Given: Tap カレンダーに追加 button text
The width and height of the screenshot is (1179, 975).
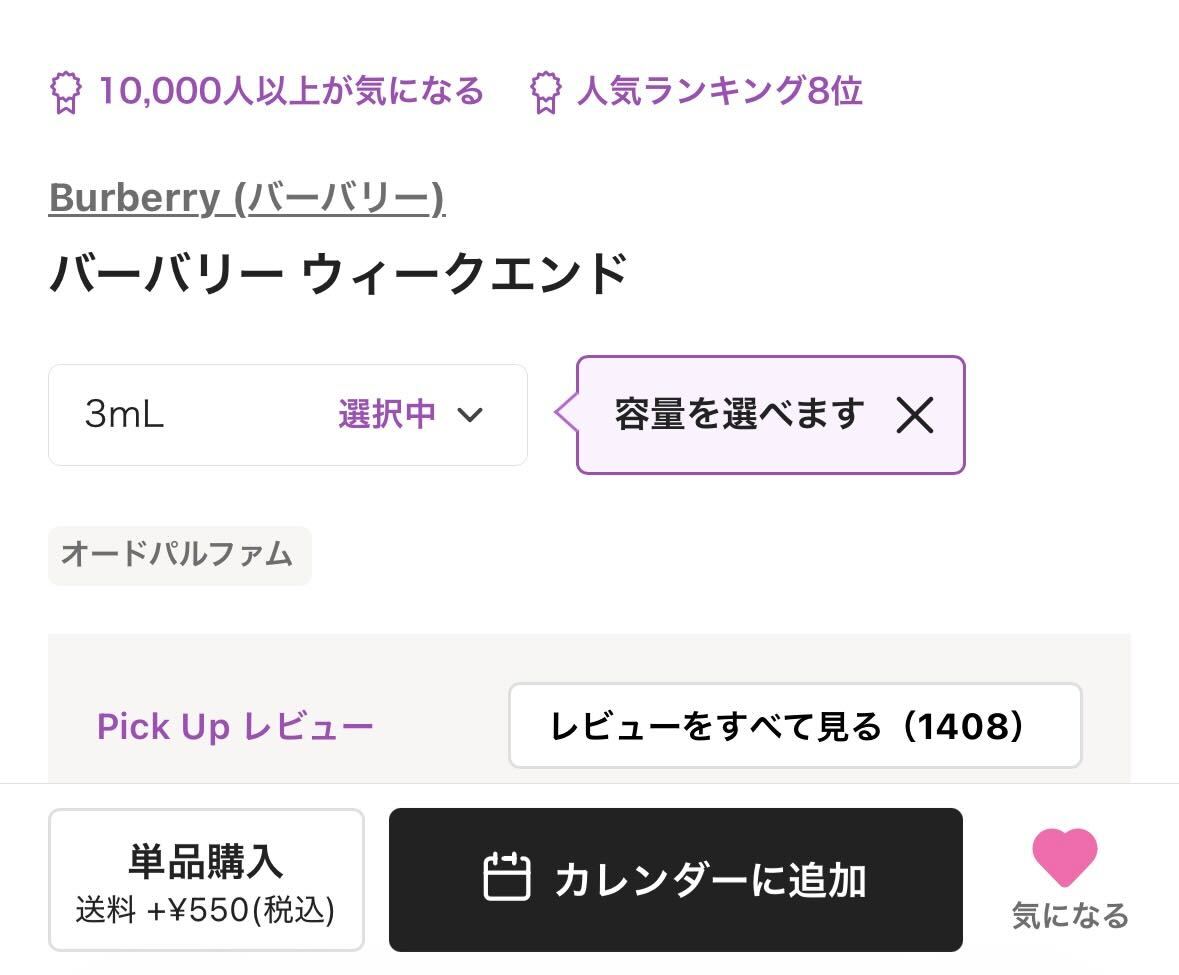Looking at the screenshot, I should pos(710,880).
